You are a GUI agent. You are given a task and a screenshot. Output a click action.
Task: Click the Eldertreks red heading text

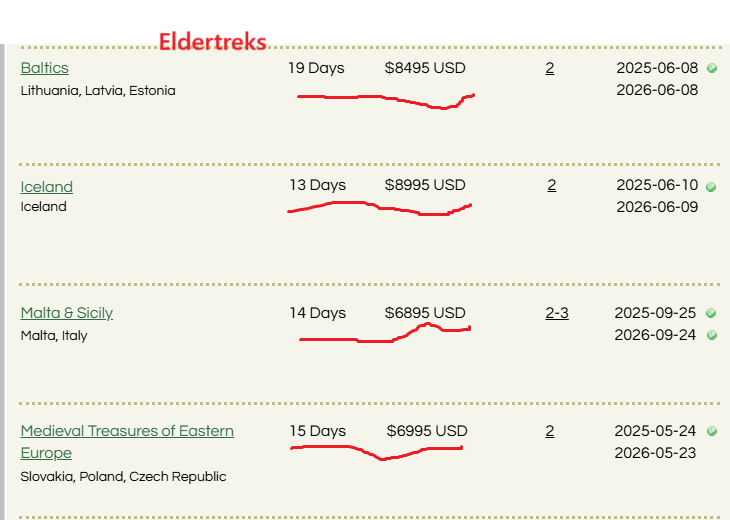pos(213,41)
